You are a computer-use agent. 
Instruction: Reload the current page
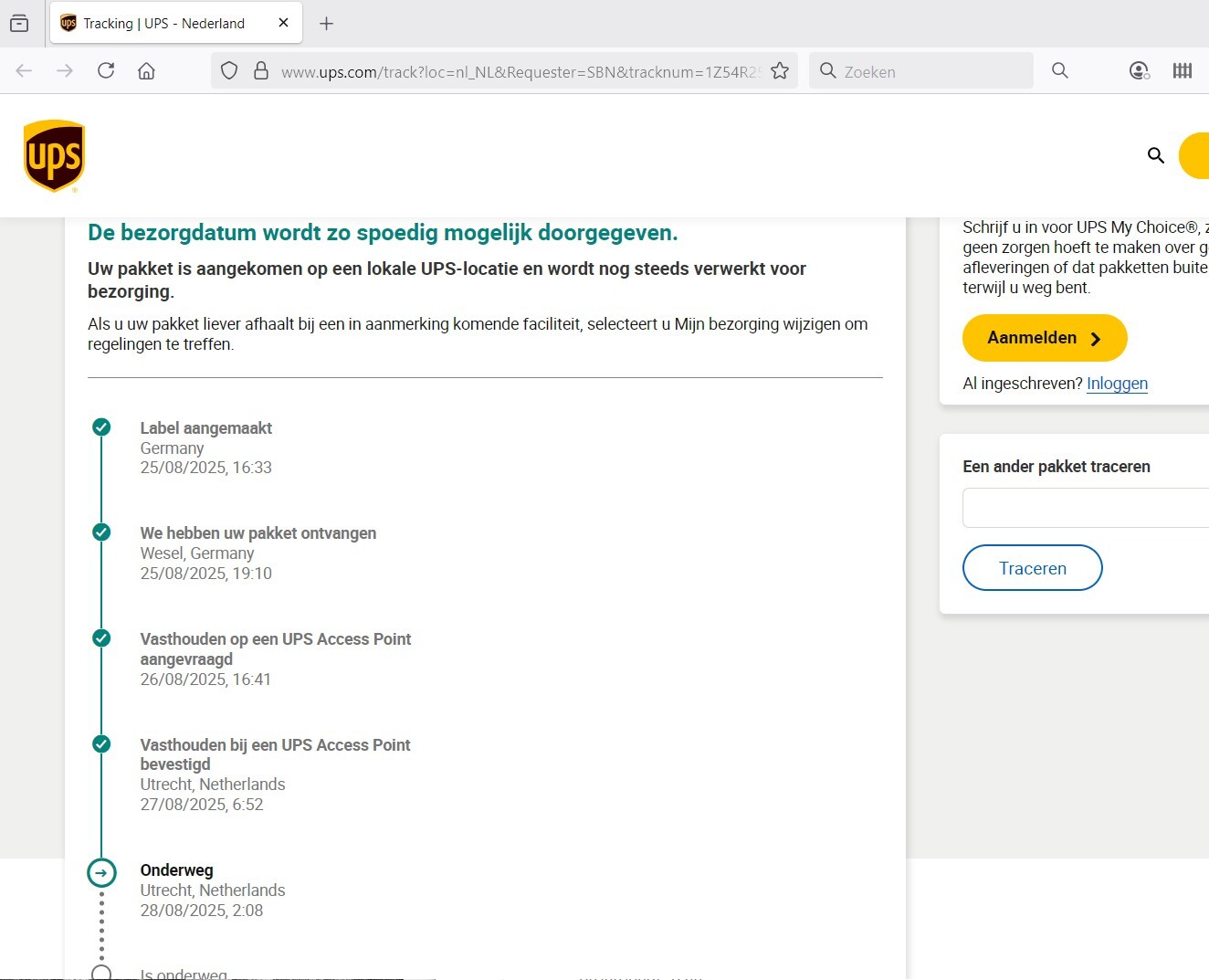point(106,70)
